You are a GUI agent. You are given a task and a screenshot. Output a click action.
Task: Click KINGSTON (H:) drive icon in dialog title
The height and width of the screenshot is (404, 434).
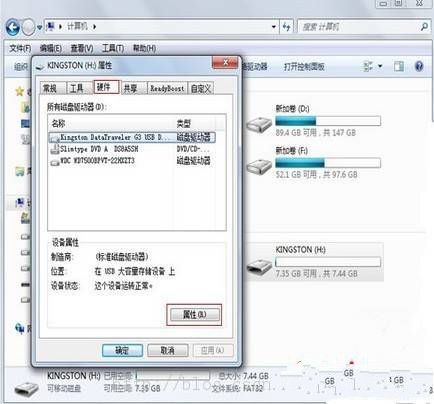(x=40, y=66)
